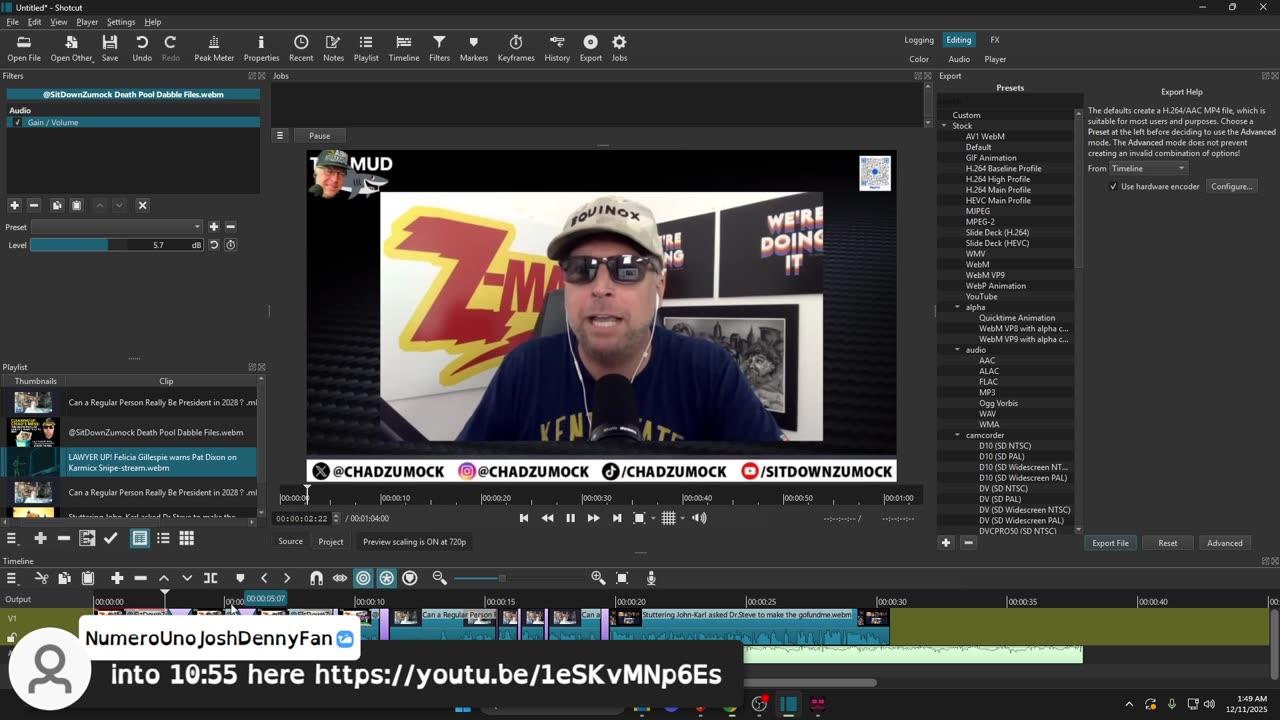Click the Reset button in Export

[x=1167, y=543]
